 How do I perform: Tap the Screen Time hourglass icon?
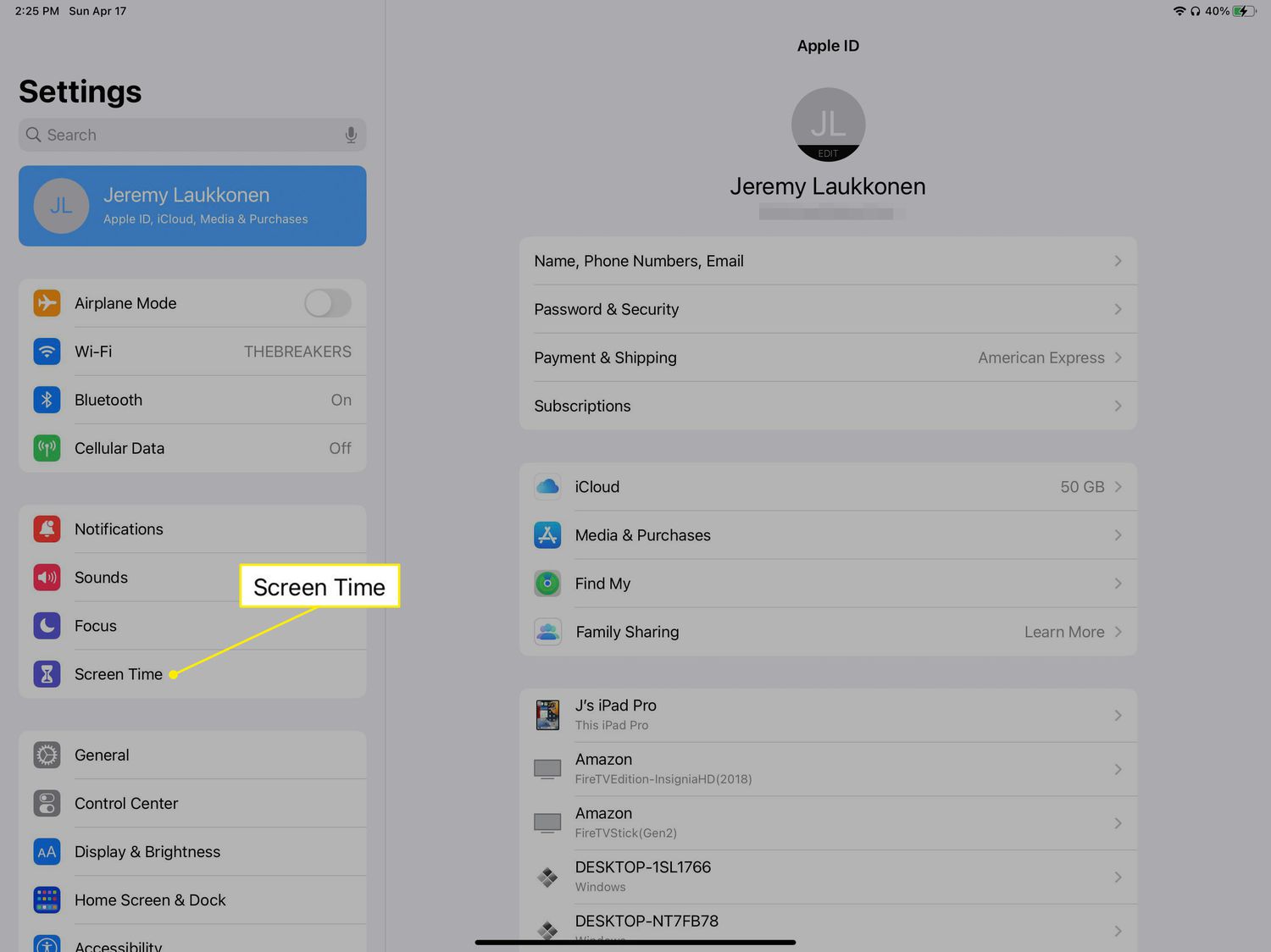47,674
